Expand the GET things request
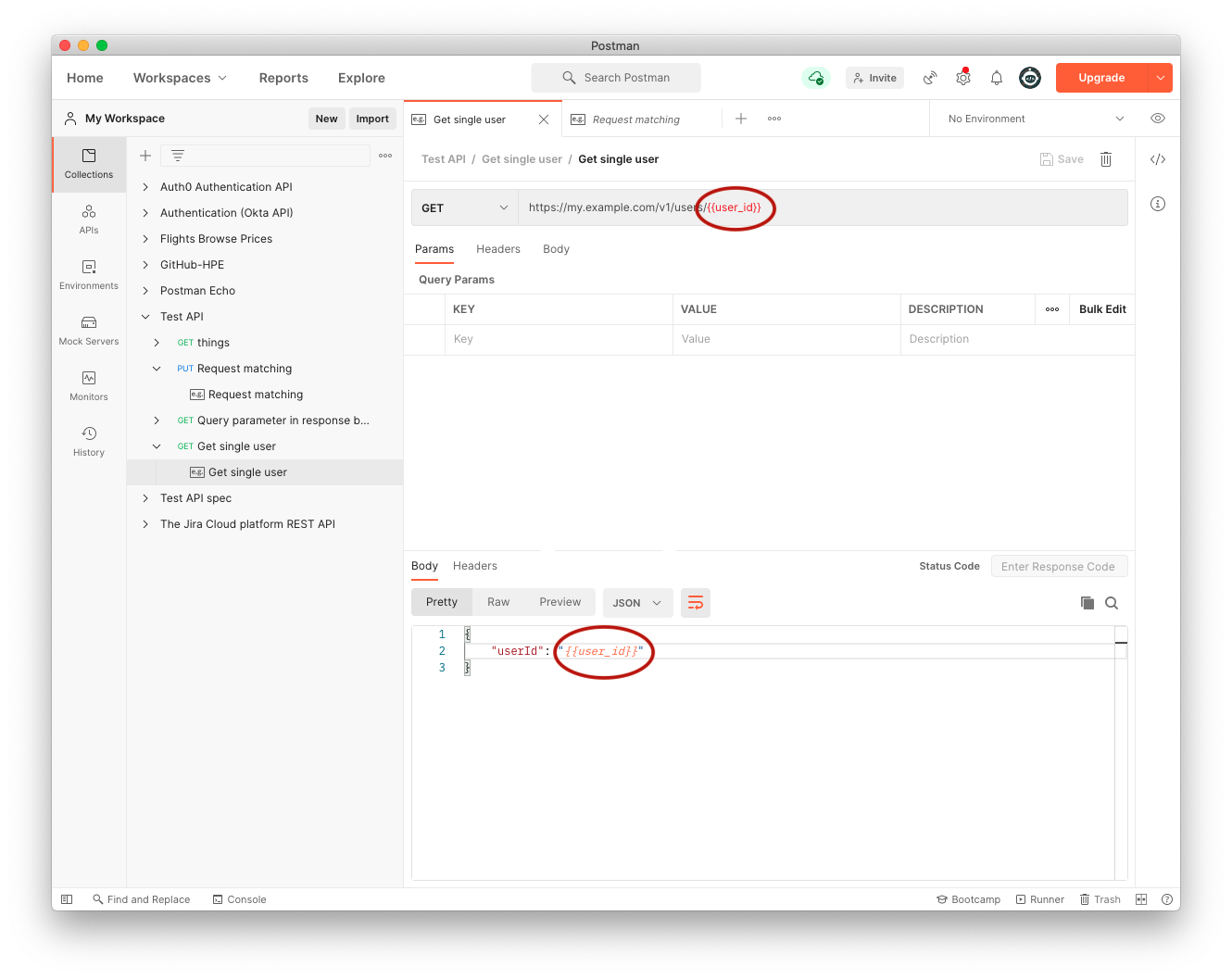 [157, 343]
